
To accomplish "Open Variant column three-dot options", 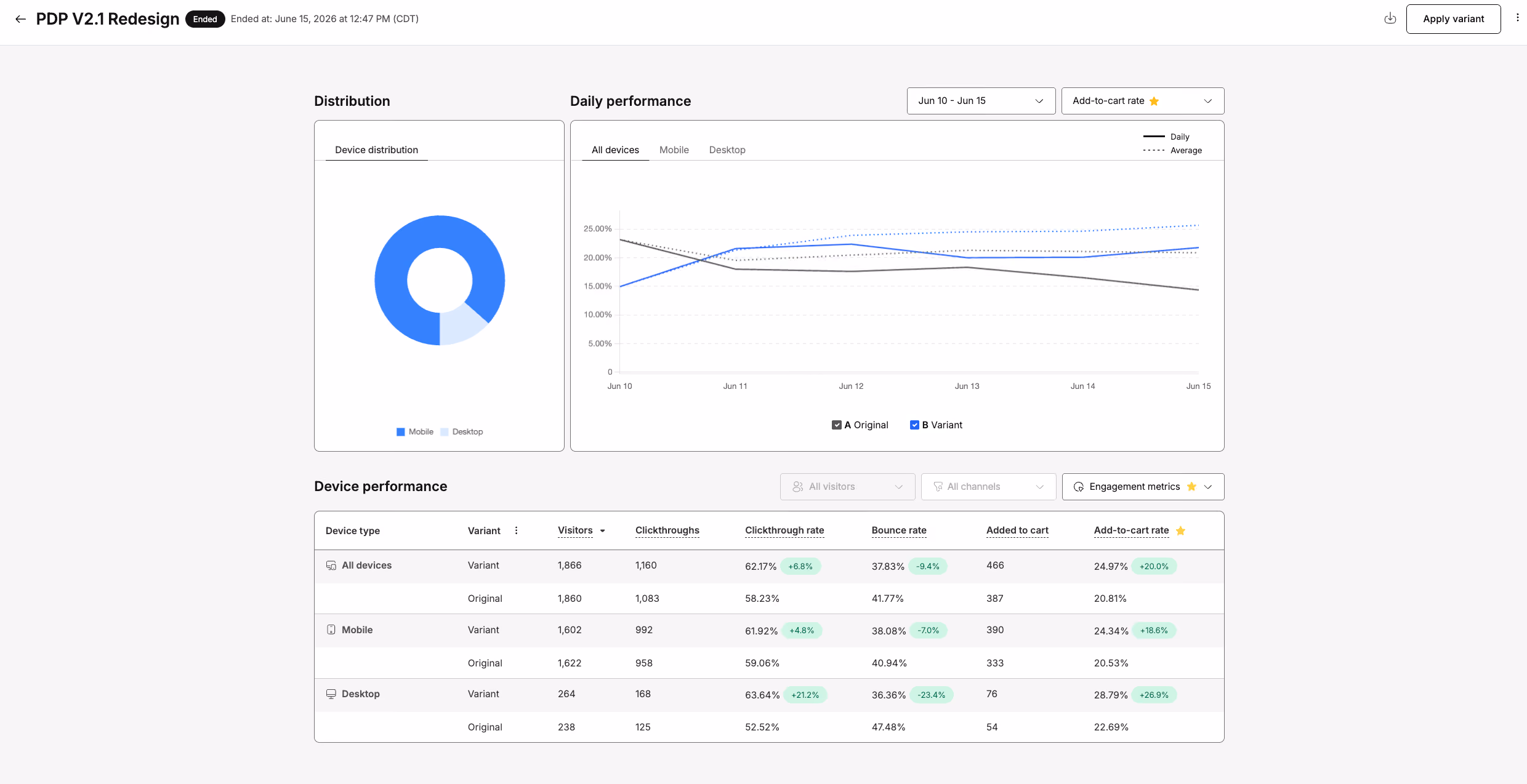I will (516, 530).
